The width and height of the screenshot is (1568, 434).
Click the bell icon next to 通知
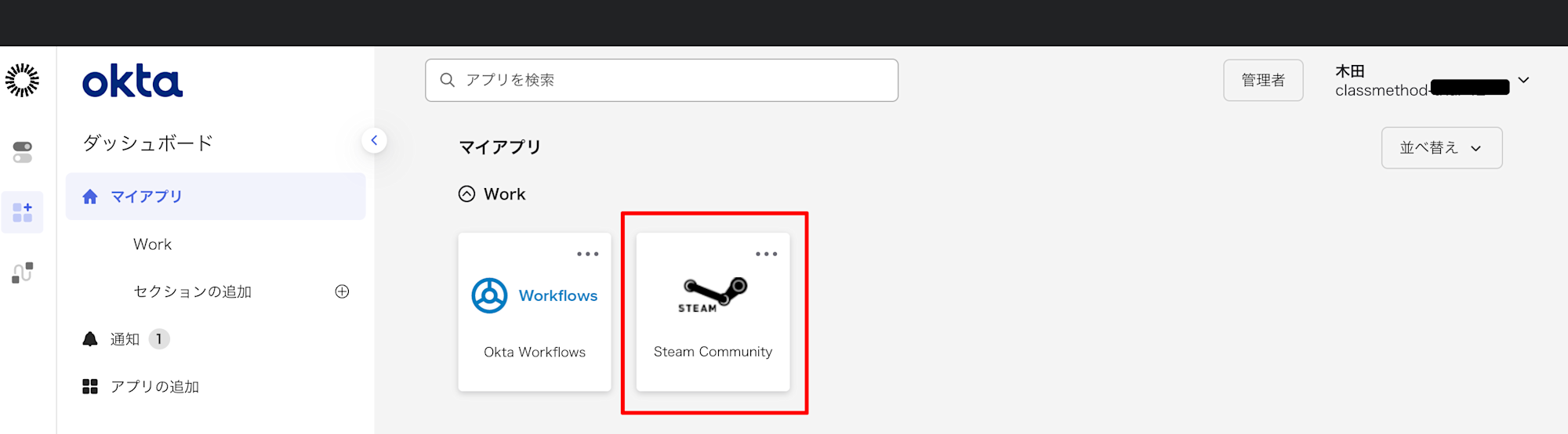pyautogui.click(x=90, y=339)
